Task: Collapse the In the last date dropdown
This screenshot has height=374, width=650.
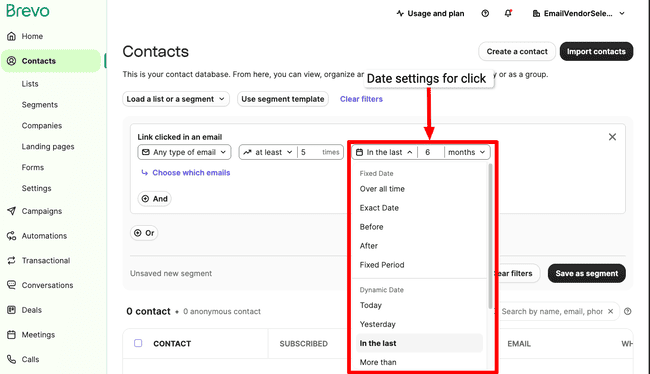Action: click(384, 152)
